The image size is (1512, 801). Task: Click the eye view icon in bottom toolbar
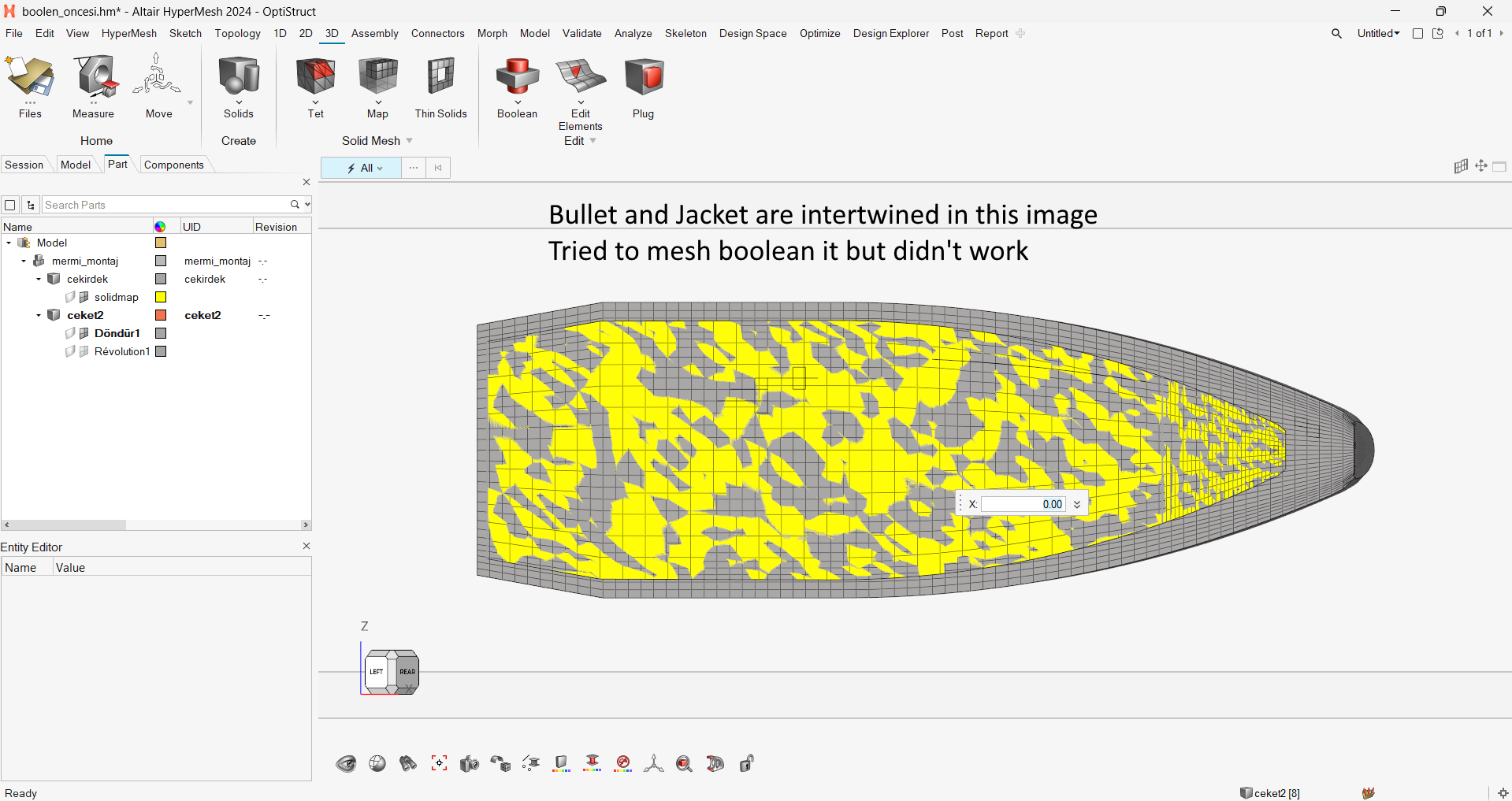(346, 763)
